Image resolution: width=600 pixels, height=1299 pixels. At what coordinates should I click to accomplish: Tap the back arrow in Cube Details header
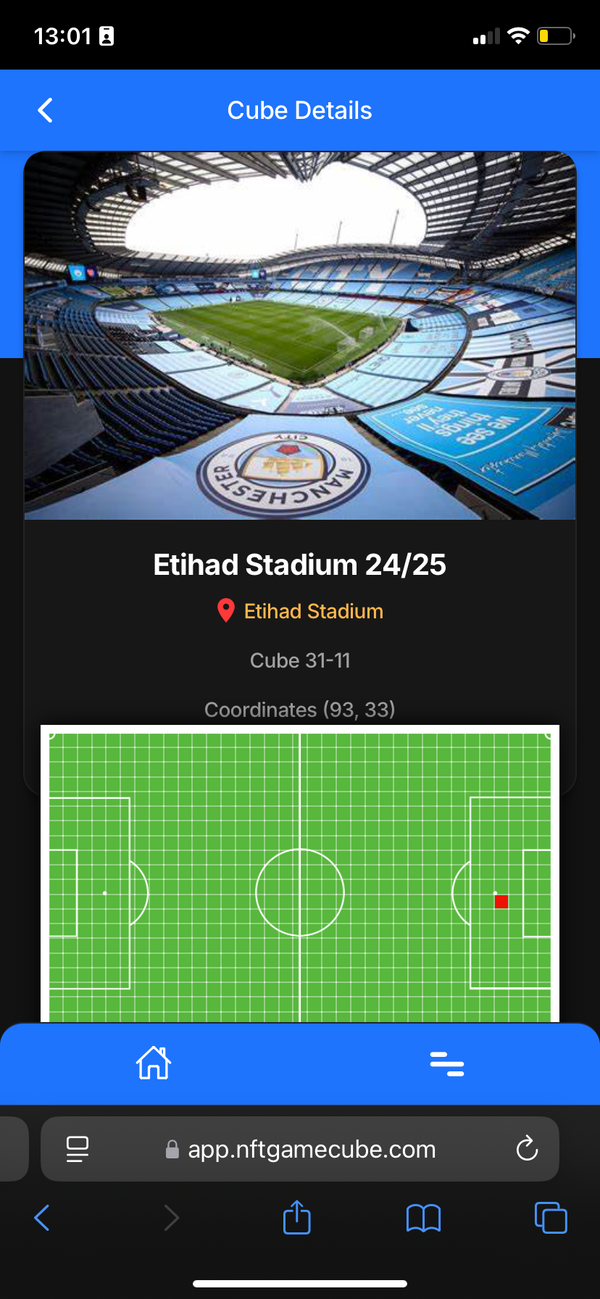pyautogui.click(x=45, y=110)
